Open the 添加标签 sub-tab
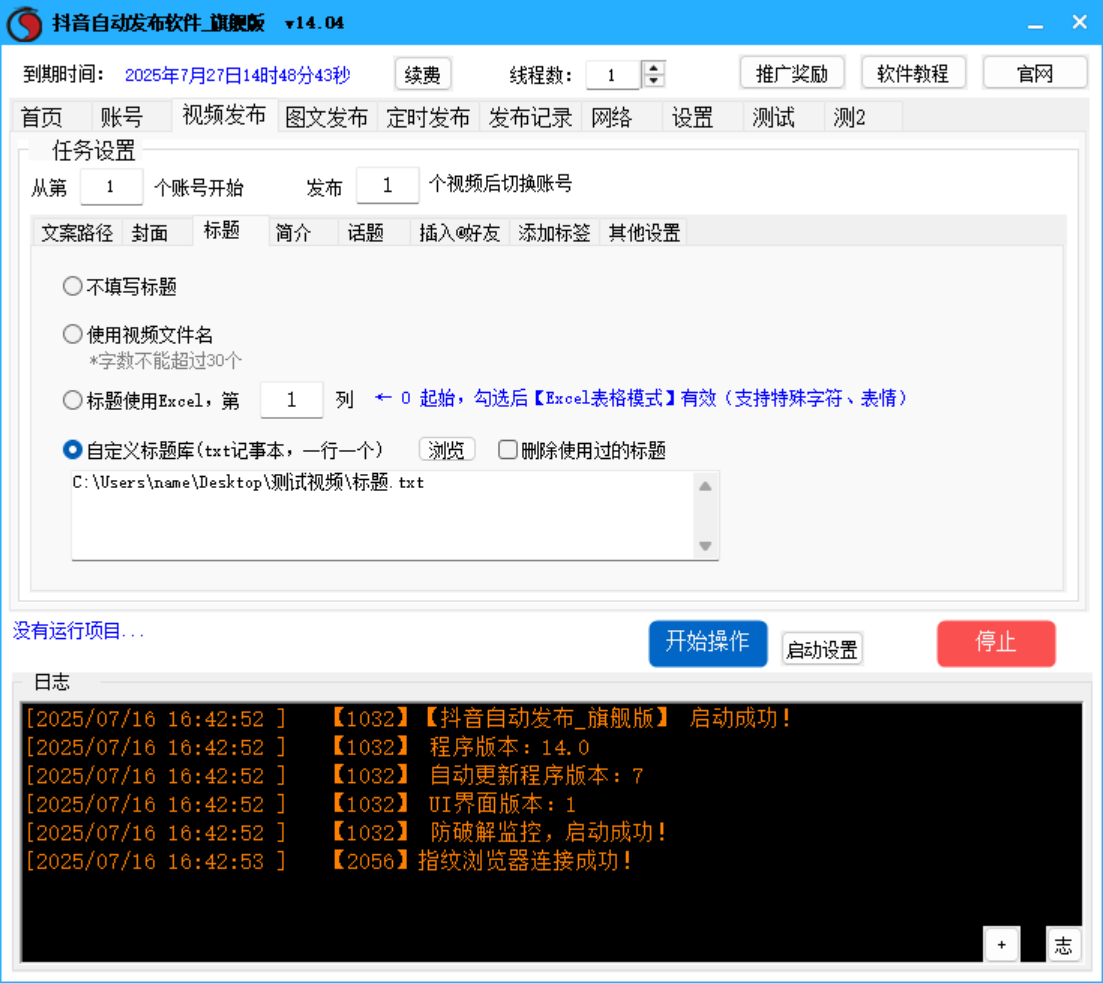The image size is (1103, 983). coord(554,233)
